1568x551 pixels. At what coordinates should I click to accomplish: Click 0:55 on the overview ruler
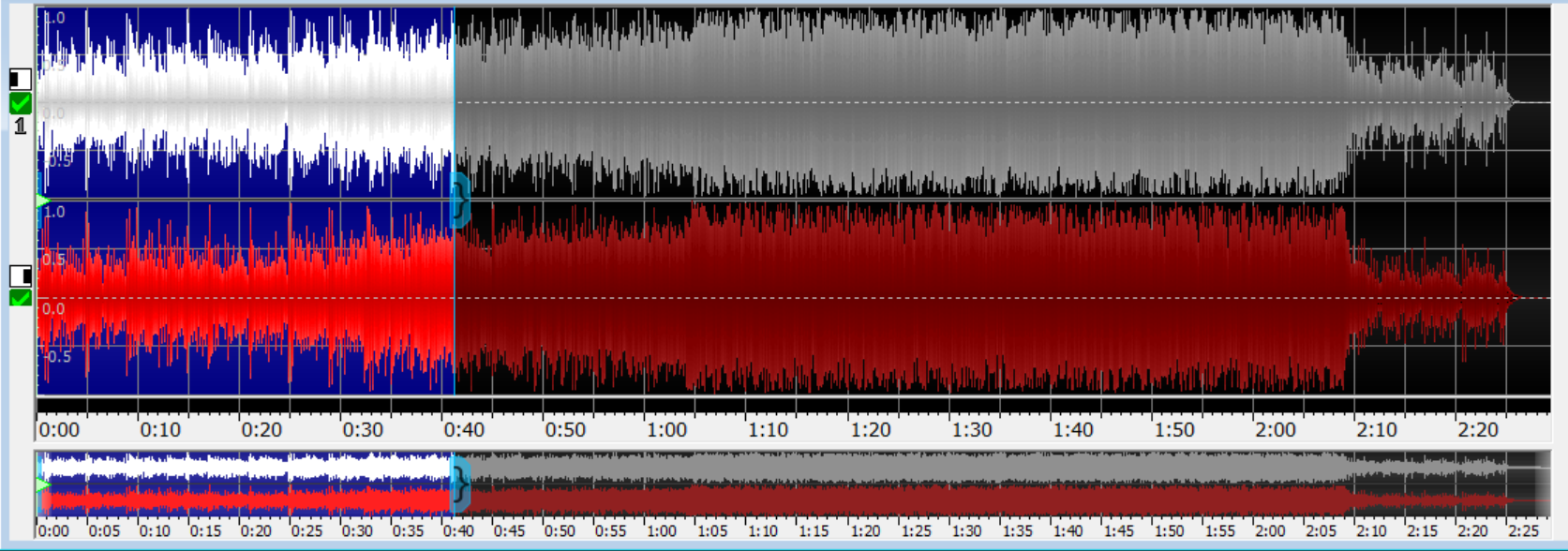(610, 531)
